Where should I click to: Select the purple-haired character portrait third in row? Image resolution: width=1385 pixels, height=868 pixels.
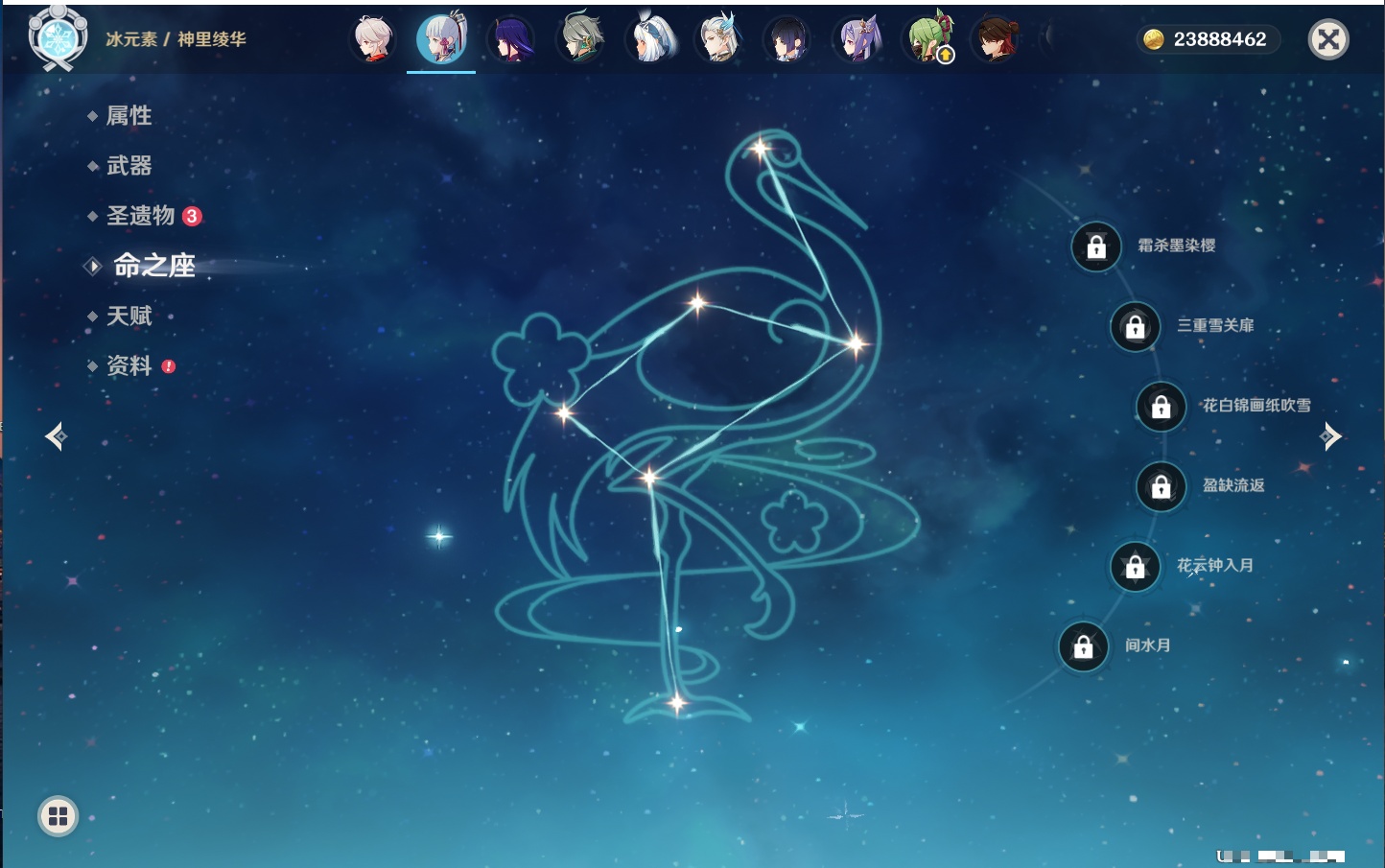510,39
